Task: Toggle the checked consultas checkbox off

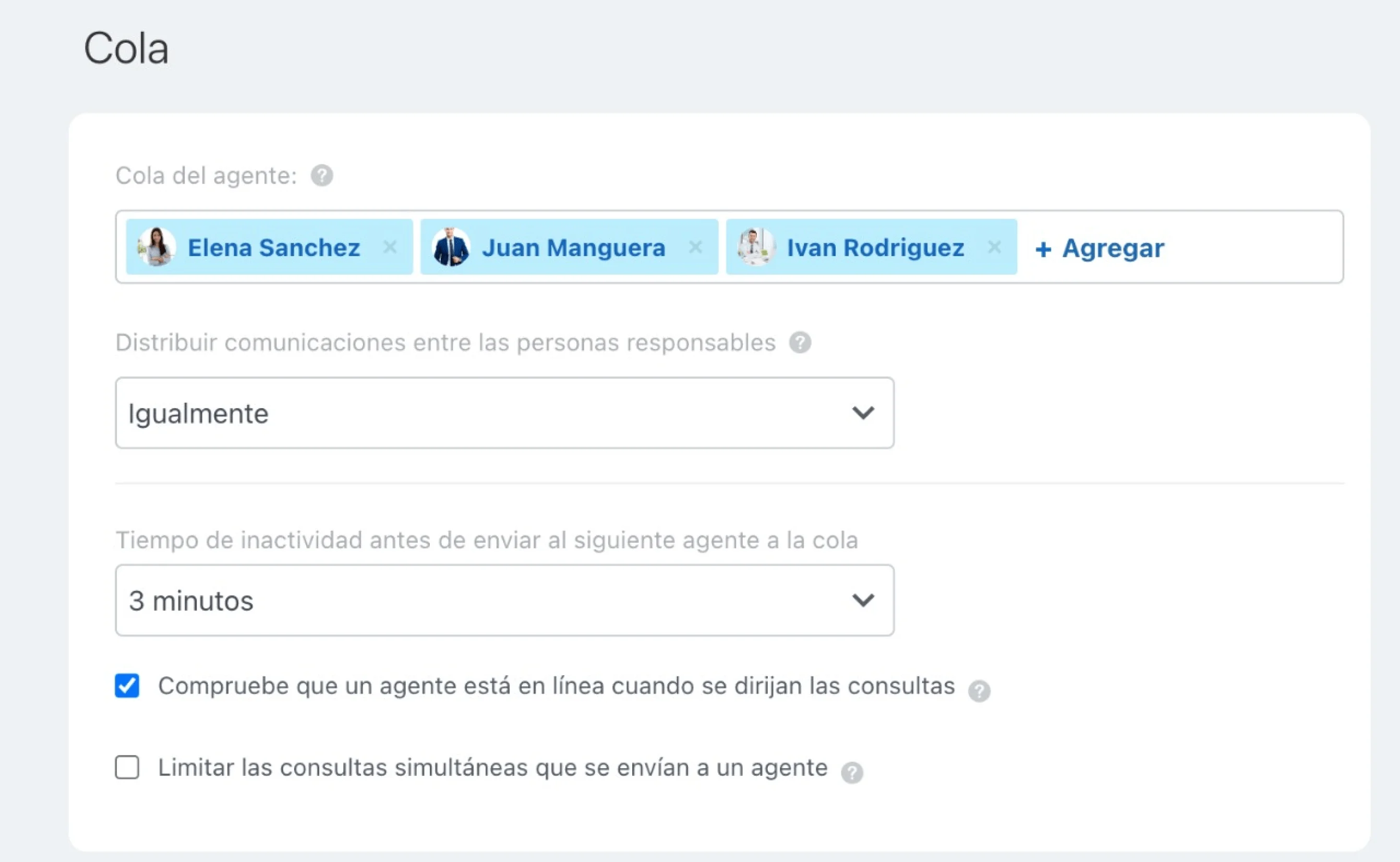Action: pos(127,686)
